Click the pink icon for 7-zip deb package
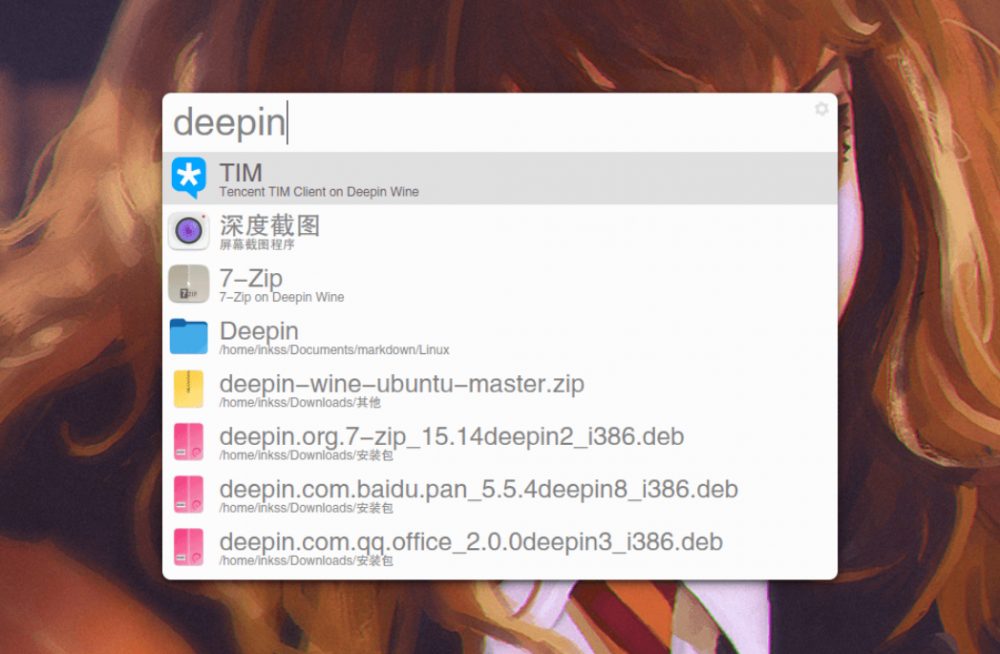The height and width of the screenshot is (654, 1000). pyautogui.click(x=189, y=442)
